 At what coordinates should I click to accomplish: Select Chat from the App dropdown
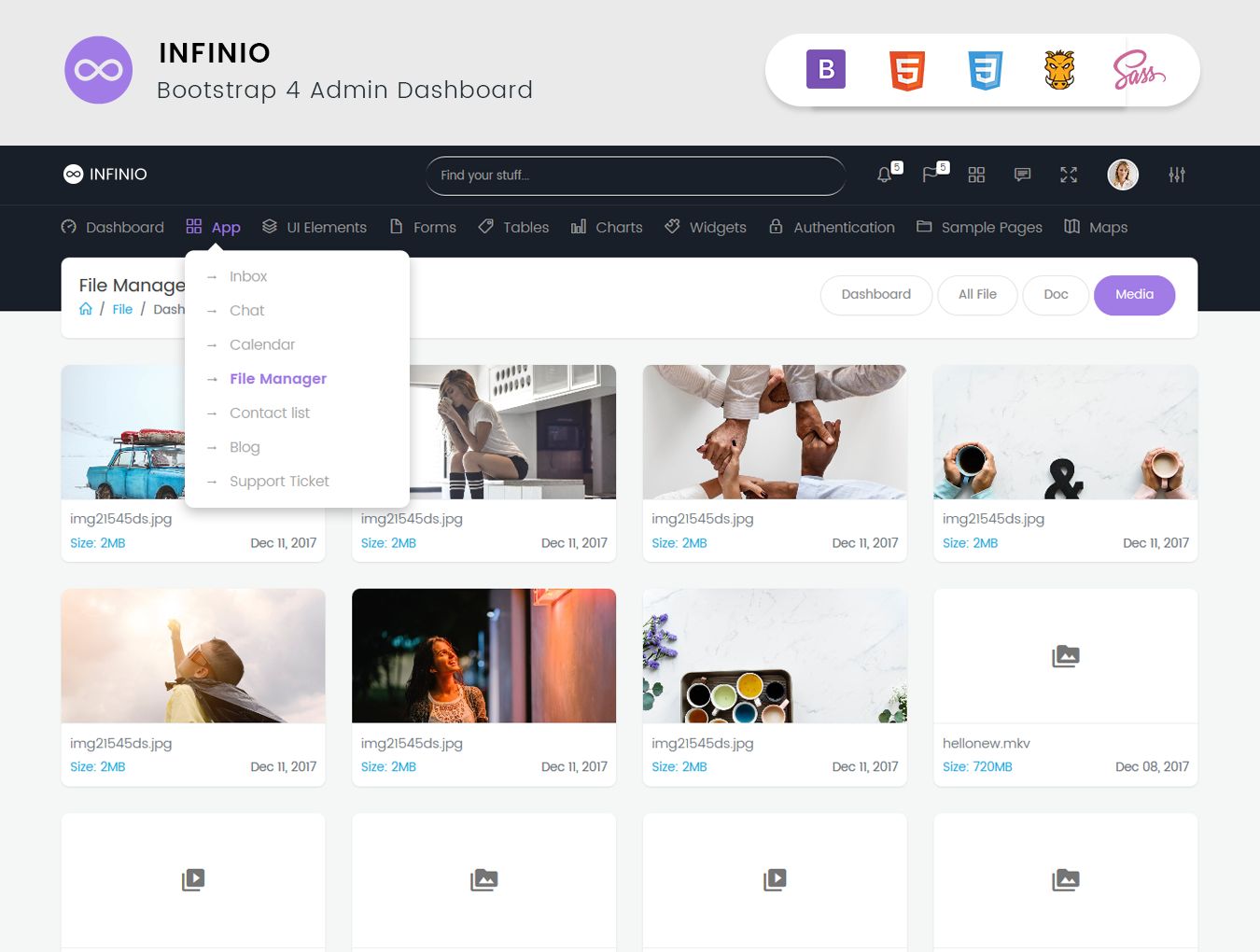247,310
